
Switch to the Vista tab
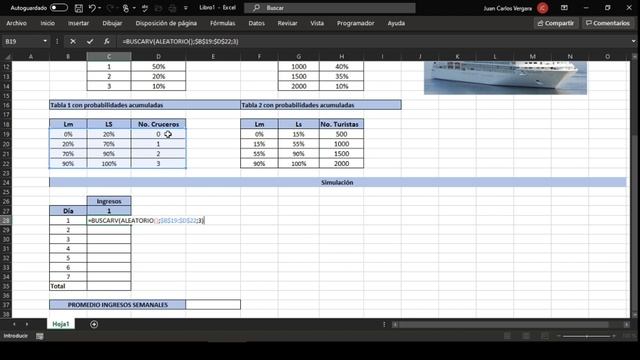(x=317, y=23)
